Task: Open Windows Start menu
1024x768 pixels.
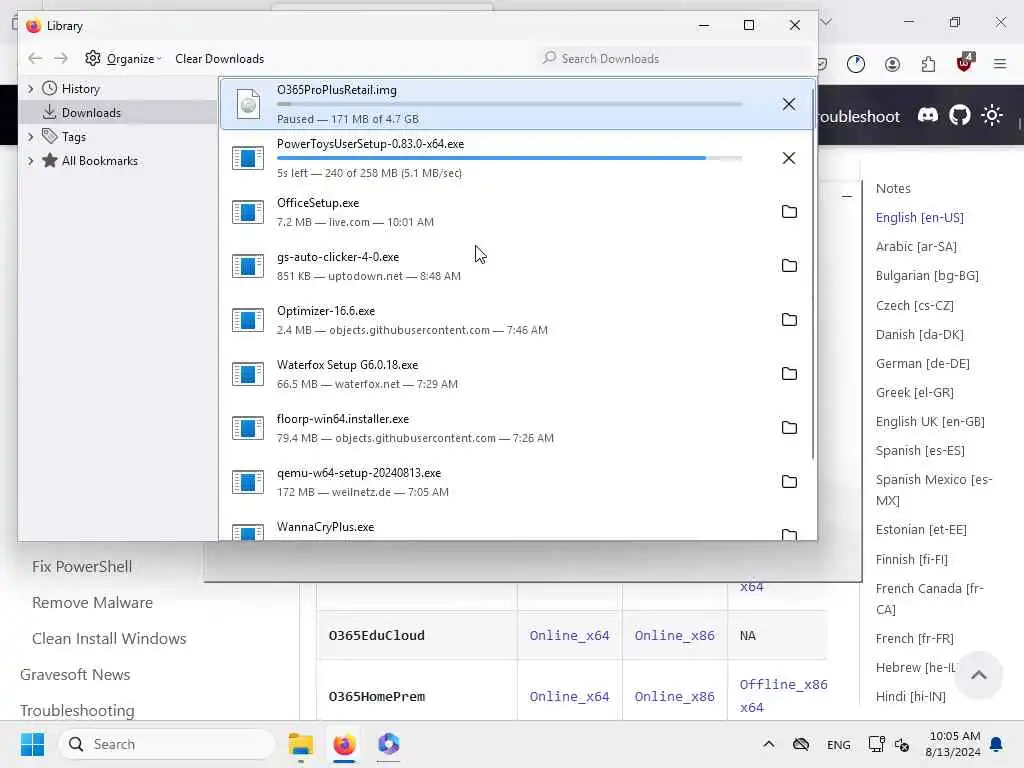Action: click(32, 744)
